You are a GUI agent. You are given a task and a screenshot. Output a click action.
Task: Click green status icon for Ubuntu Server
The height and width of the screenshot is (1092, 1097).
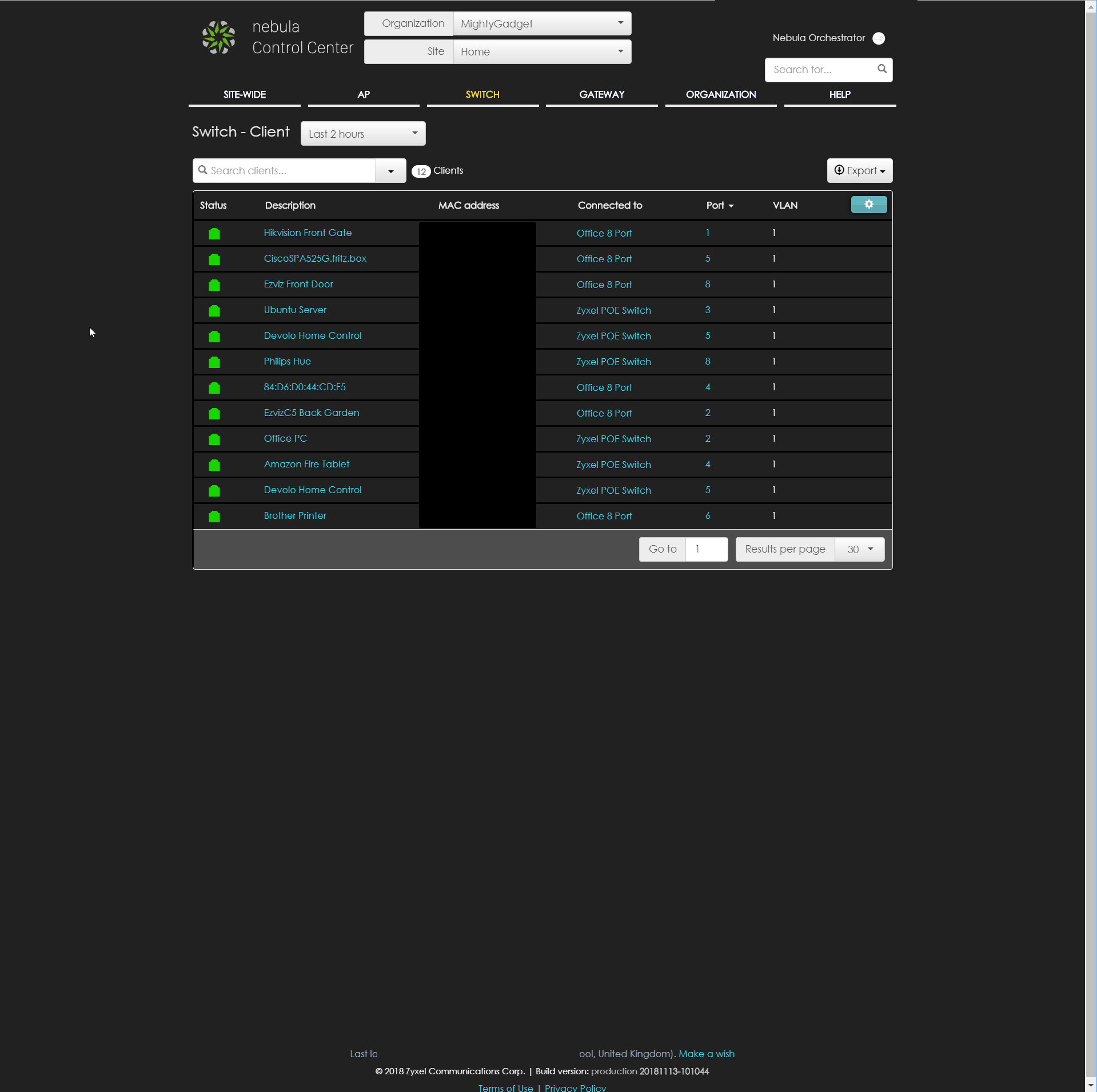214,310
